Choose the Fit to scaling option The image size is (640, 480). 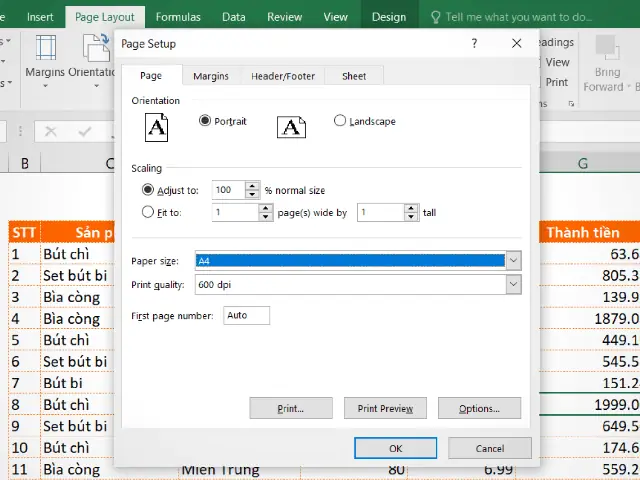pos(147,212)
